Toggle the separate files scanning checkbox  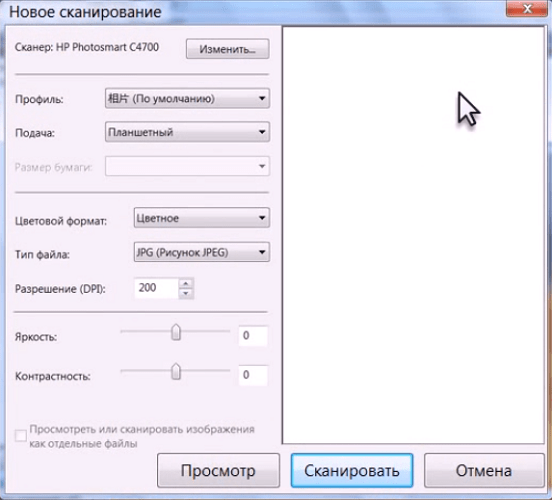click(21, 436)
